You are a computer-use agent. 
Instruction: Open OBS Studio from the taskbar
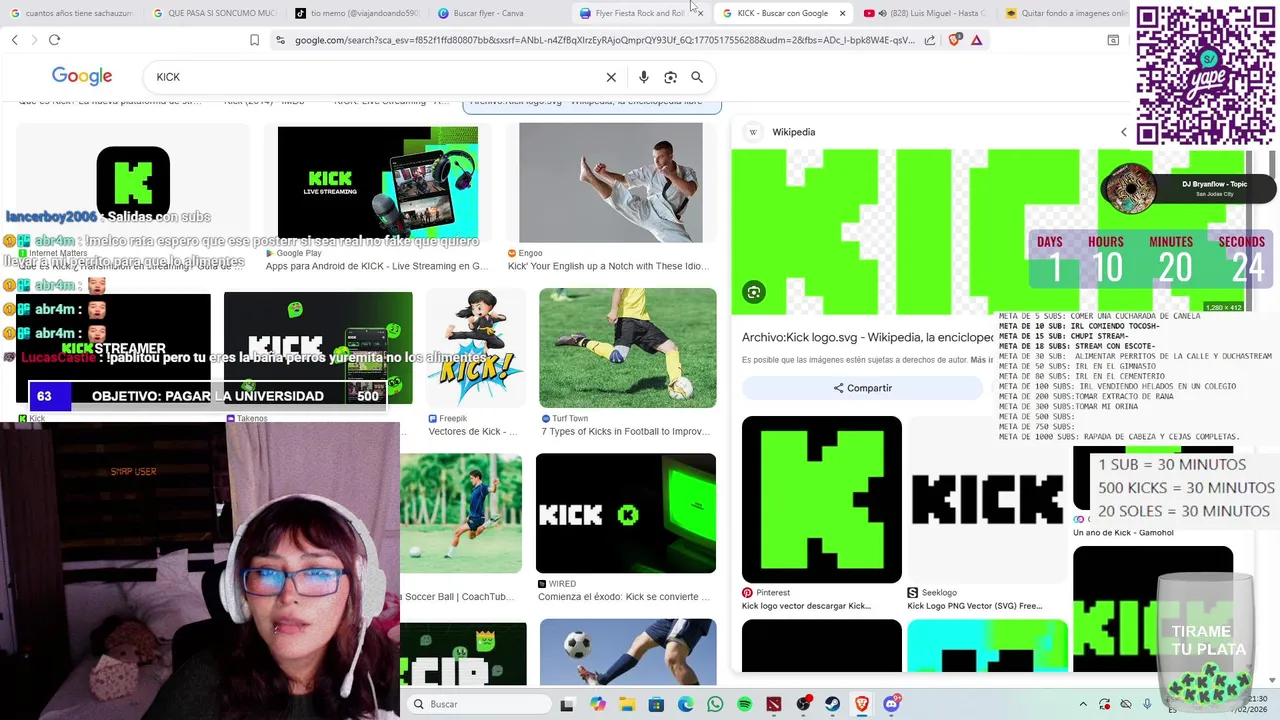[x=803, y=704]
